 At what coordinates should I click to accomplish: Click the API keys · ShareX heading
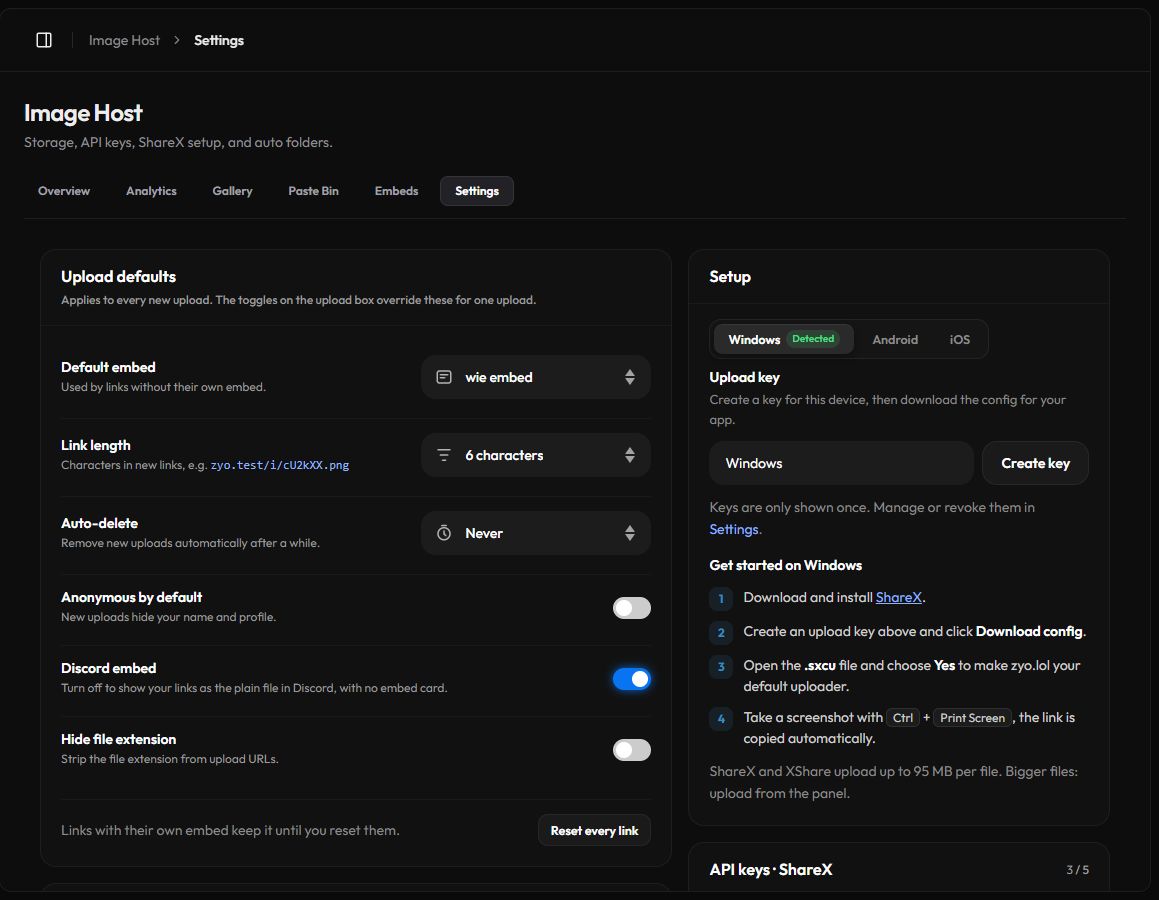tap(771, 870)
